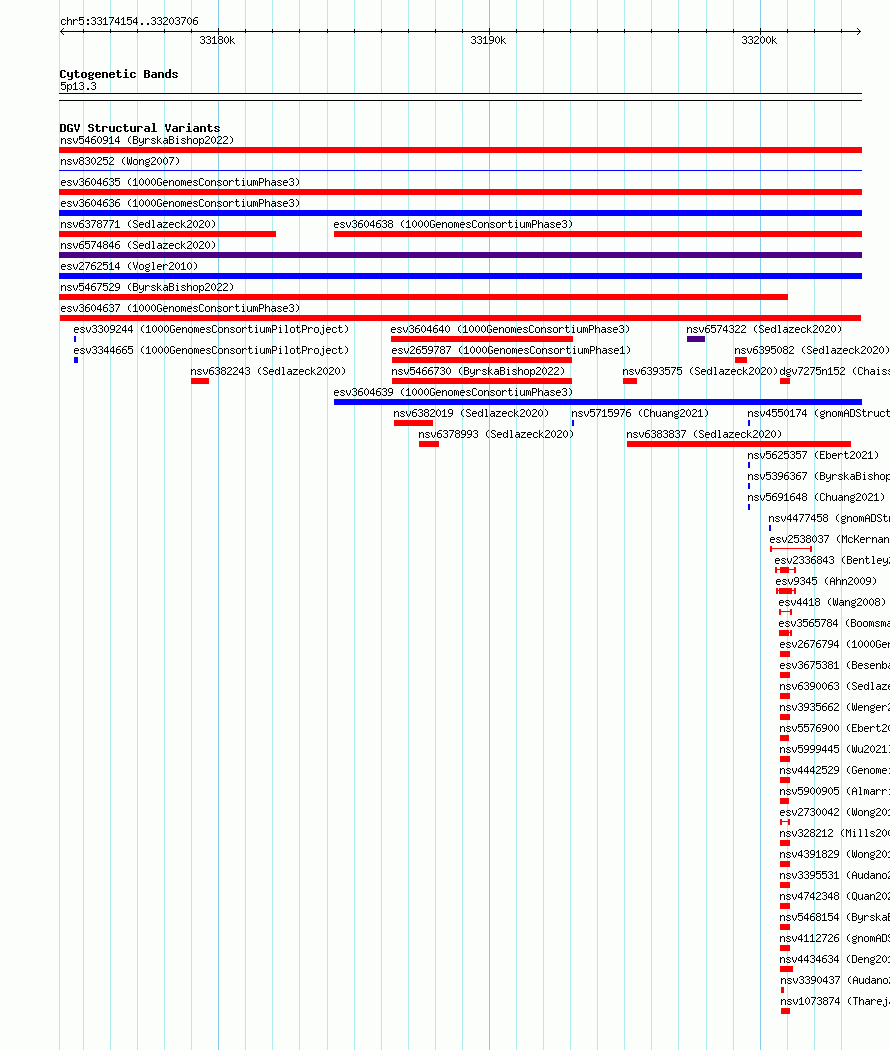Click the nsv6390063 variant label

pos(834,686)
